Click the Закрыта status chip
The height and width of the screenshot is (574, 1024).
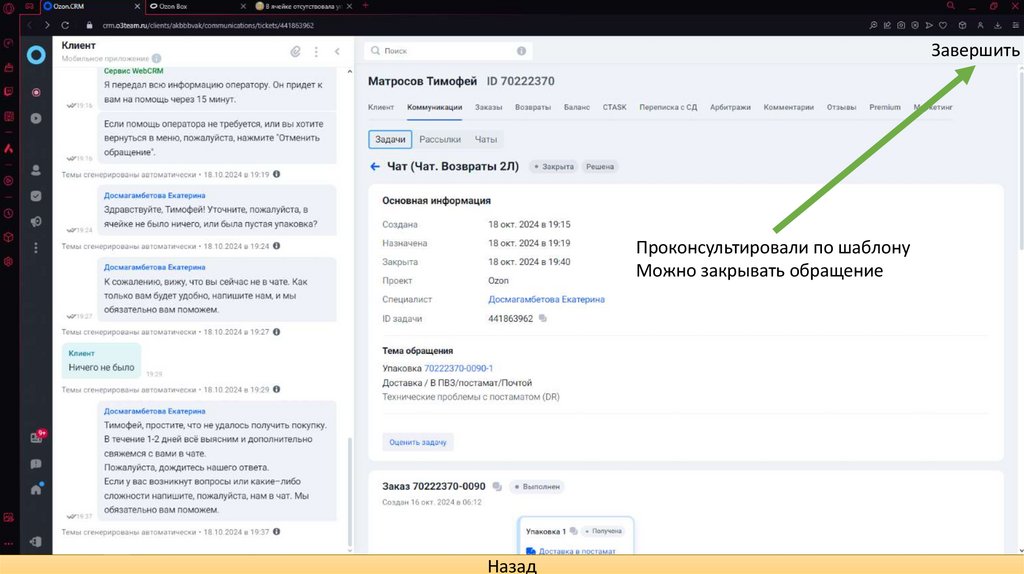point(554,167)
